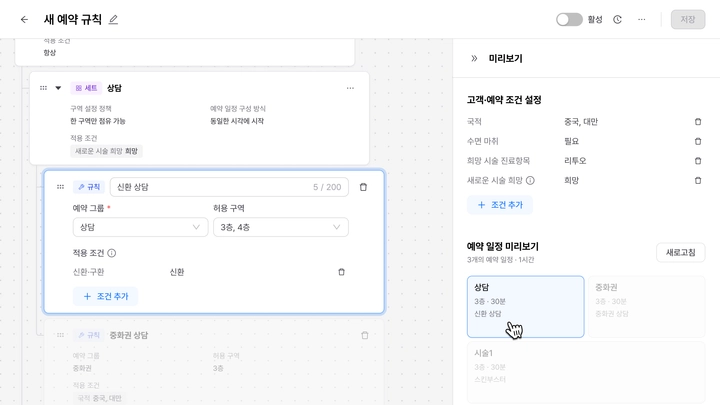The width and height of the screenshot is (720, 405).
Task: Click the 세트 tag badge
Action: pyautogui.click(x=86, y=88)
